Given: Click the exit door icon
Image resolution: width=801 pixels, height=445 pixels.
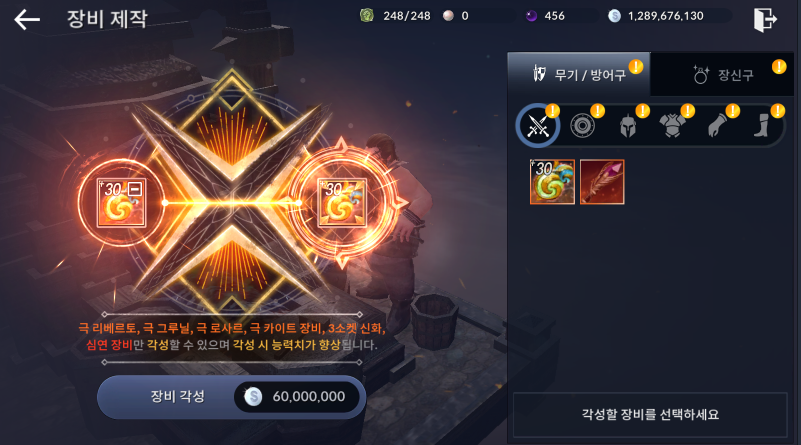Looking at the screenshot, I should 765,20.
